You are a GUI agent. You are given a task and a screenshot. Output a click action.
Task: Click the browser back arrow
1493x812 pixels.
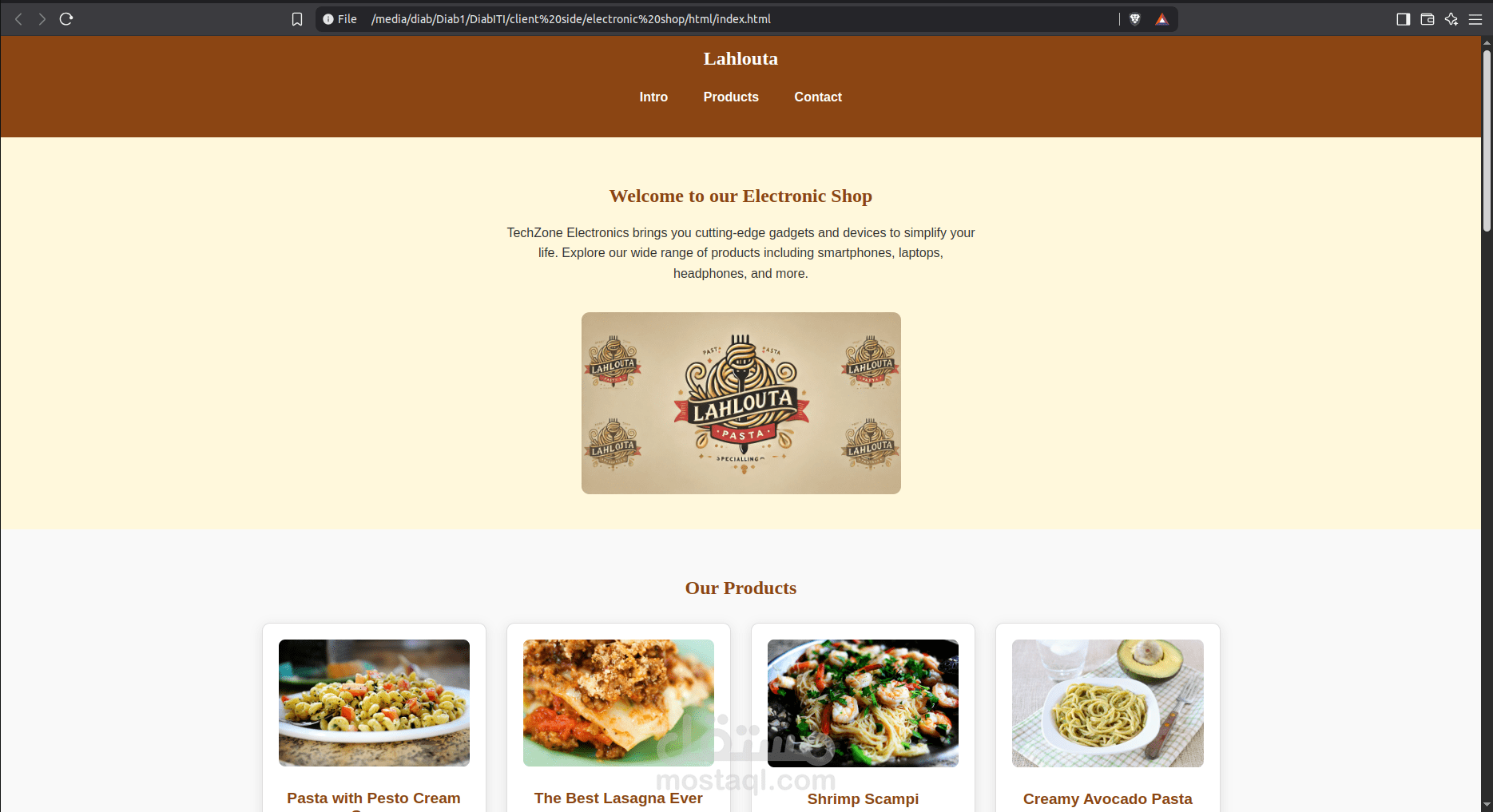[x=18, y=19]
